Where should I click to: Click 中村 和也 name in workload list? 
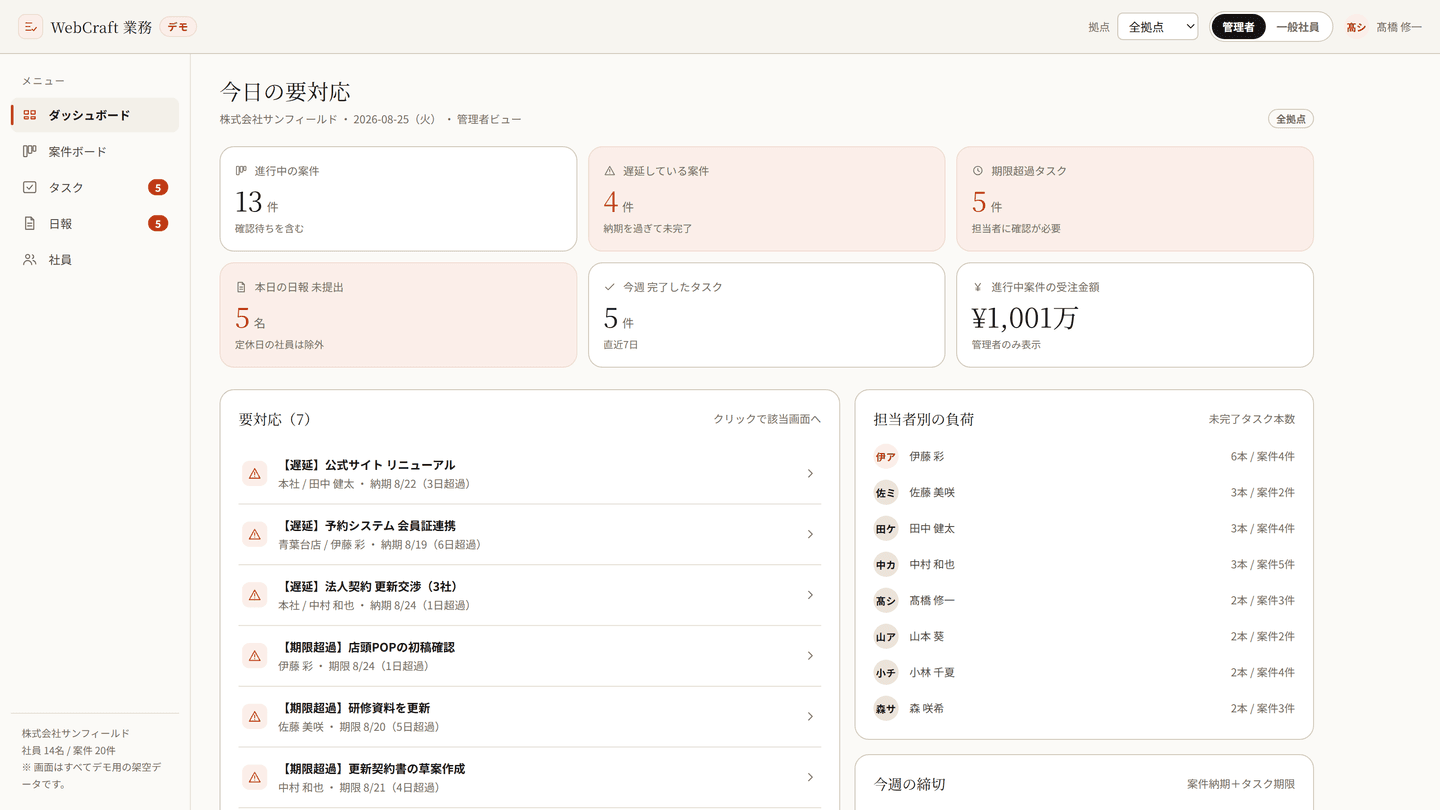pyautogui.click(x=932, y=564)
